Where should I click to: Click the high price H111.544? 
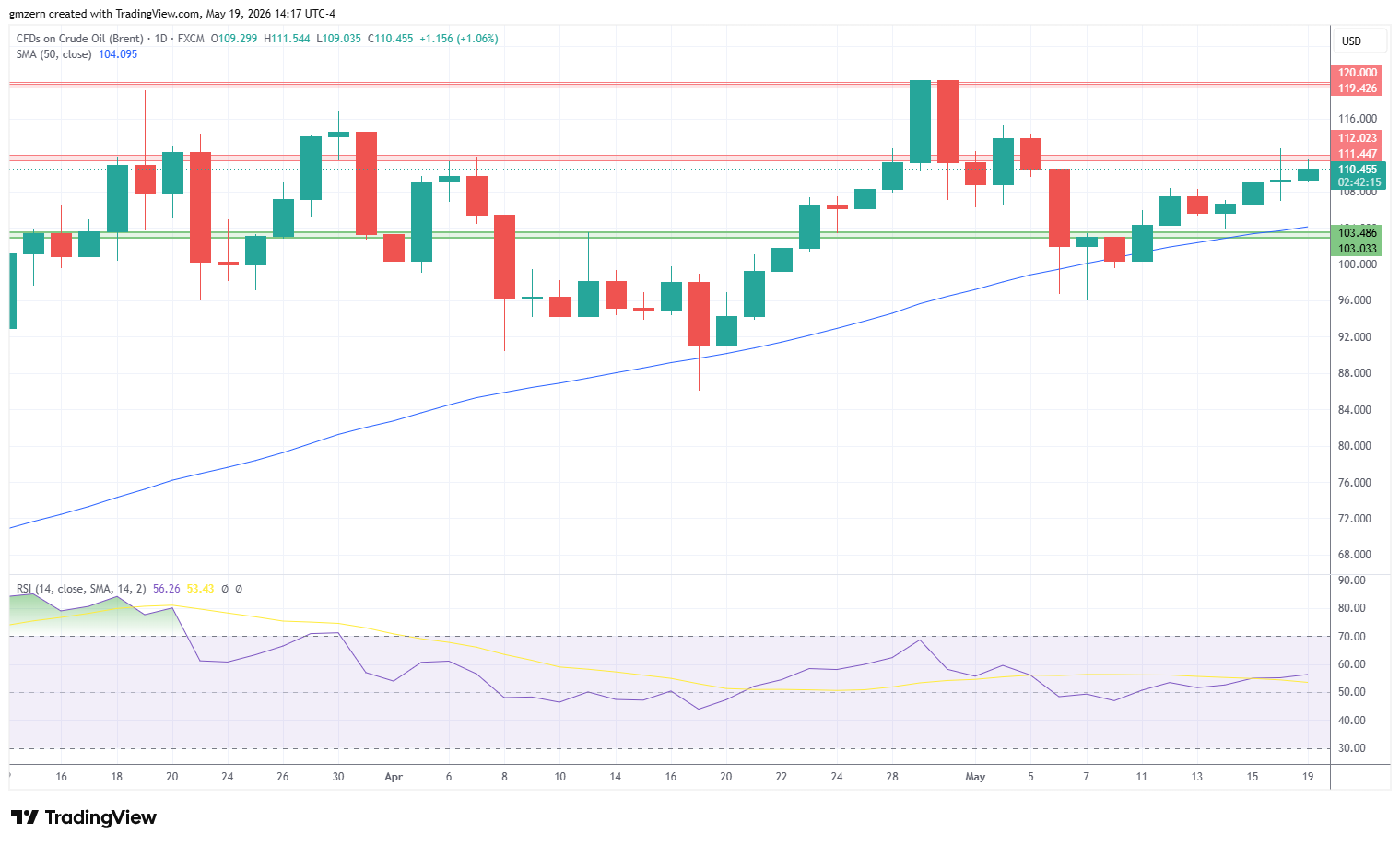(287, 39)
